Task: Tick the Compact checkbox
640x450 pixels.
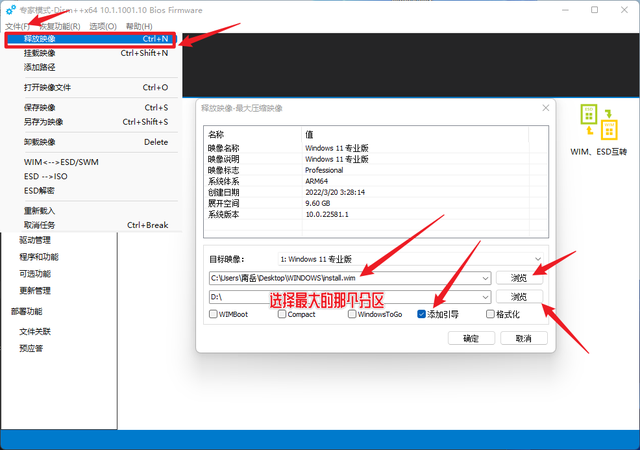Action: tap(282, 314)
